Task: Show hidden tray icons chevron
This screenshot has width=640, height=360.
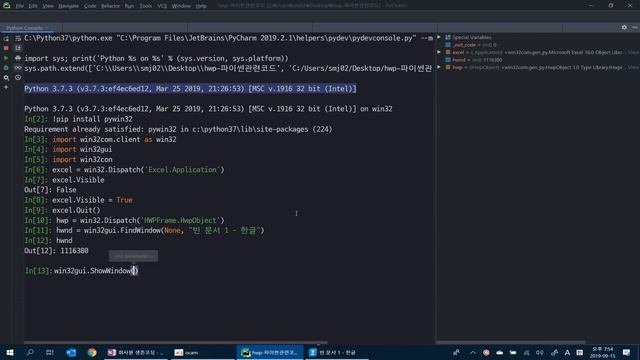Action: pos(473,353)
